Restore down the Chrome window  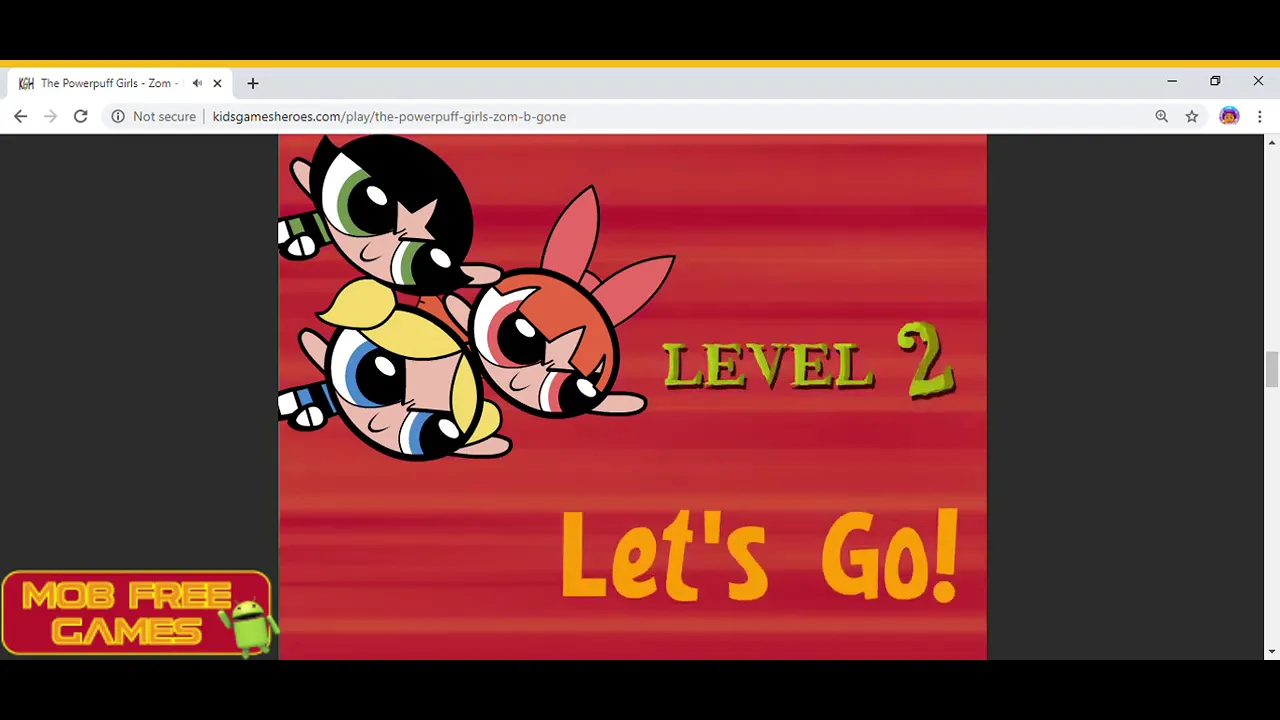(1215, 81)
